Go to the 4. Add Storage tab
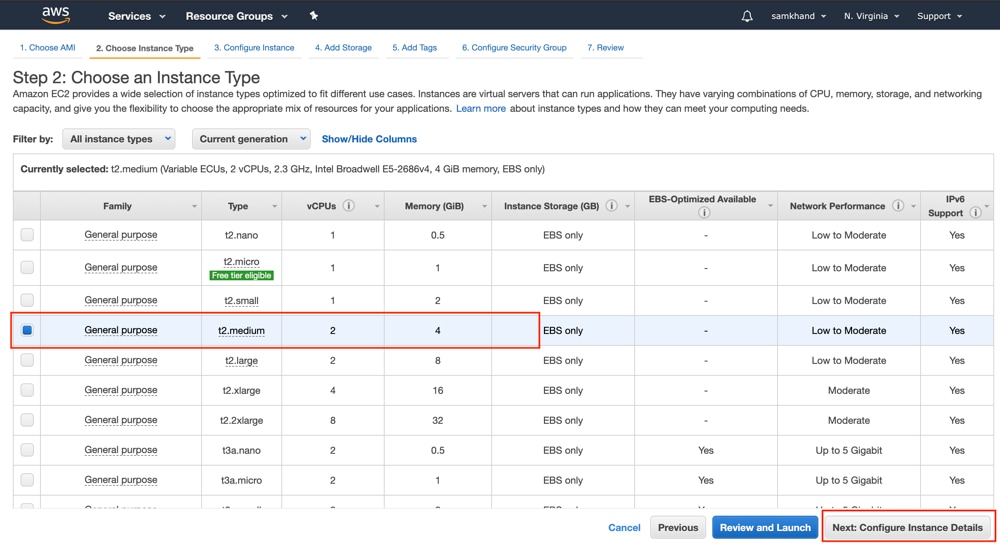The width and height of the screenshot is (1000, 546). click(343, 47)
